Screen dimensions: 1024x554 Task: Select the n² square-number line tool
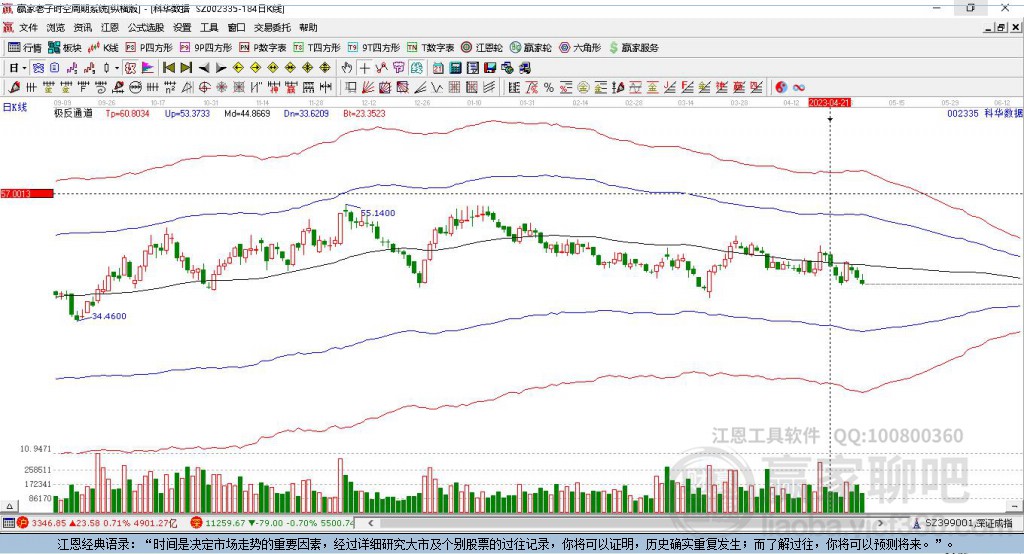170,88
